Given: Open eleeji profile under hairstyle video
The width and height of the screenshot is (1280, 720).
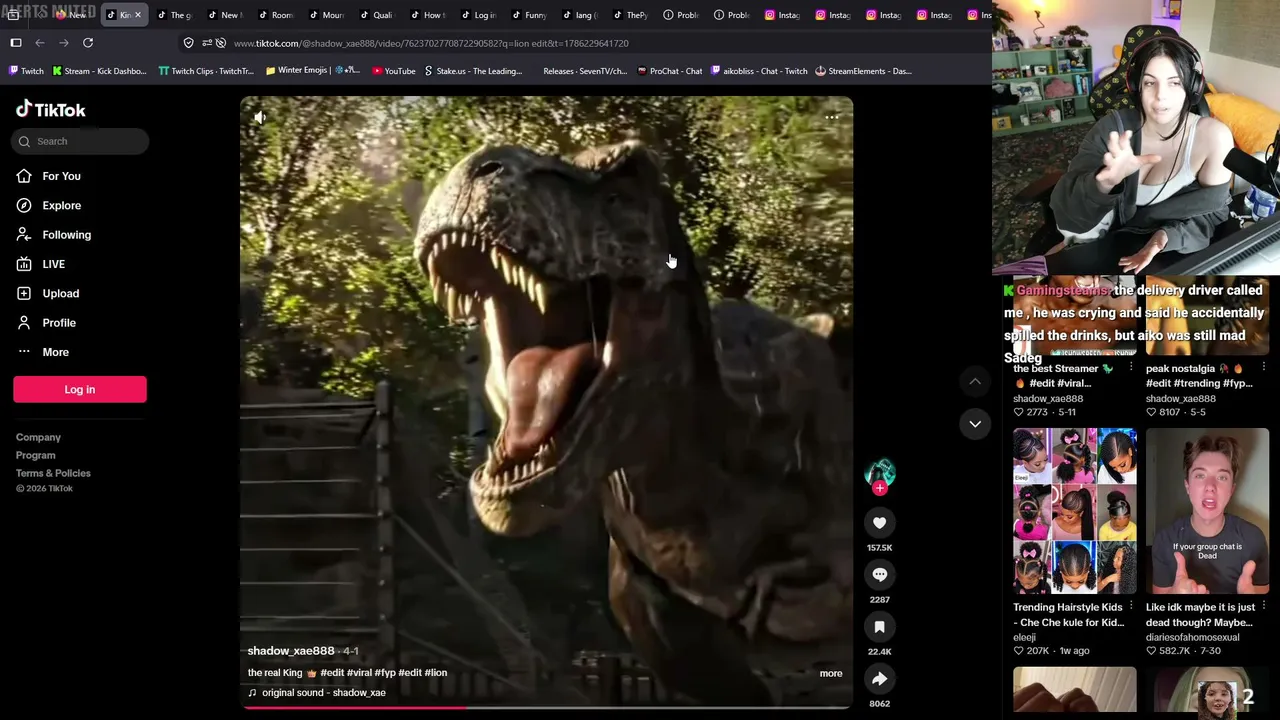Looking at the screenshot, I should [1024, 637].
